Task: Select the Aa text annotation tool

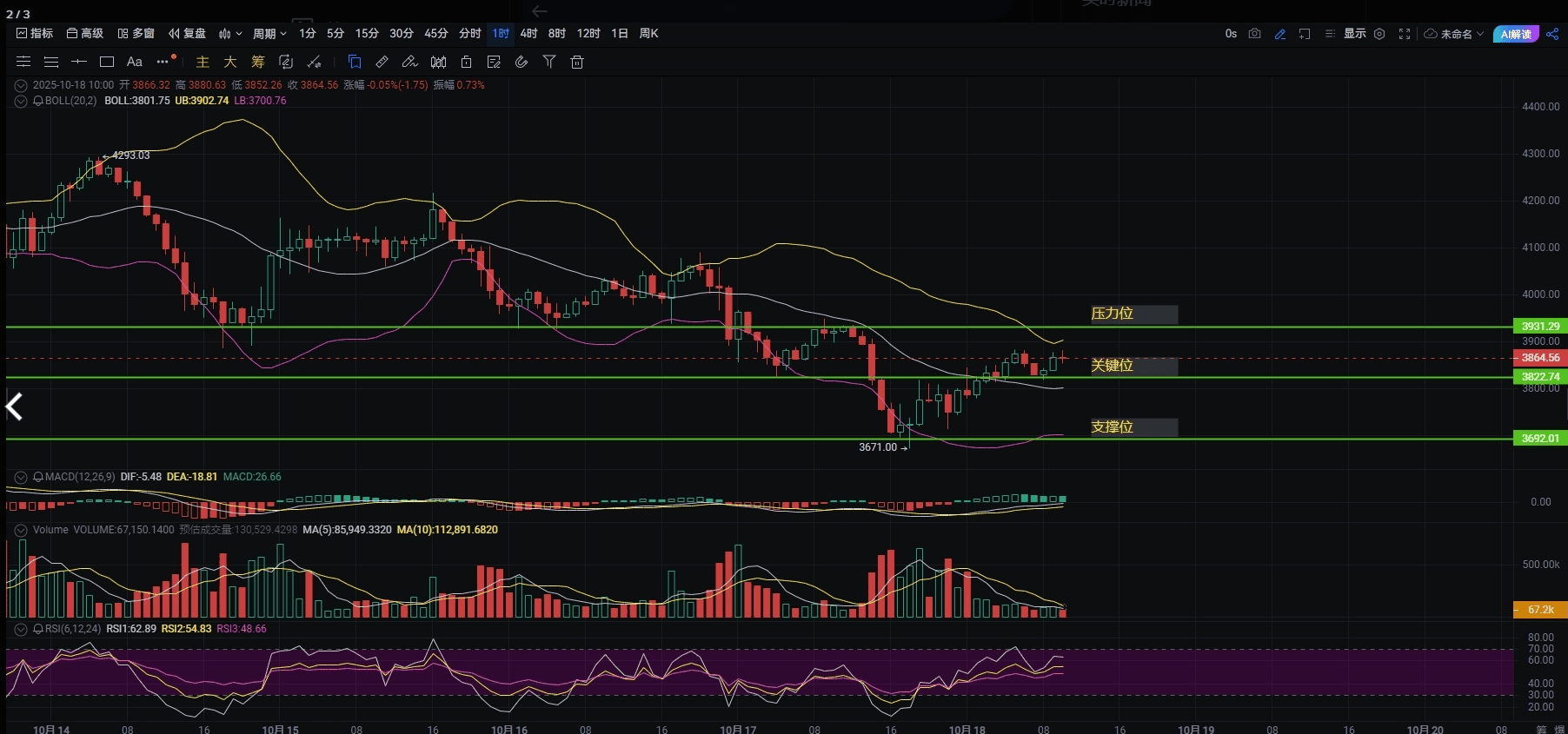Action: (135, 62)
